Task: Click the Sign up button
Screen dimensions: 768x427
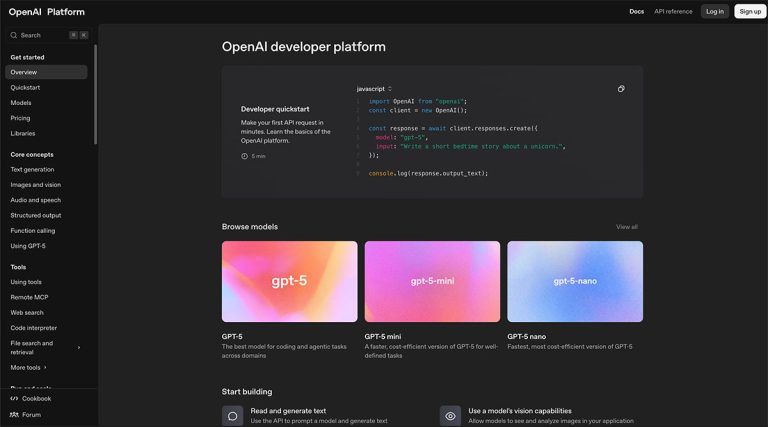Action: tap(750, 11)
